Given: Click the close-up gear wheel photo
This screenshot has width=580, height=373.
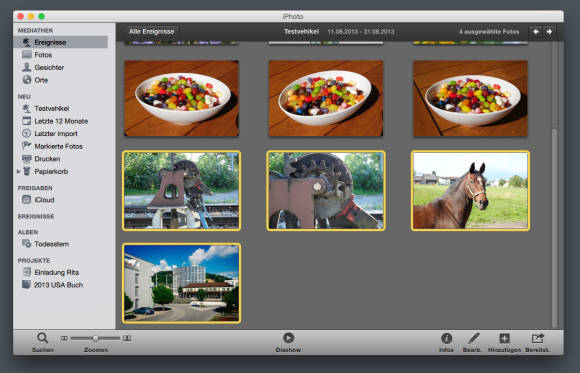Looking at the screenshot, I should click(x=326, y=191).
